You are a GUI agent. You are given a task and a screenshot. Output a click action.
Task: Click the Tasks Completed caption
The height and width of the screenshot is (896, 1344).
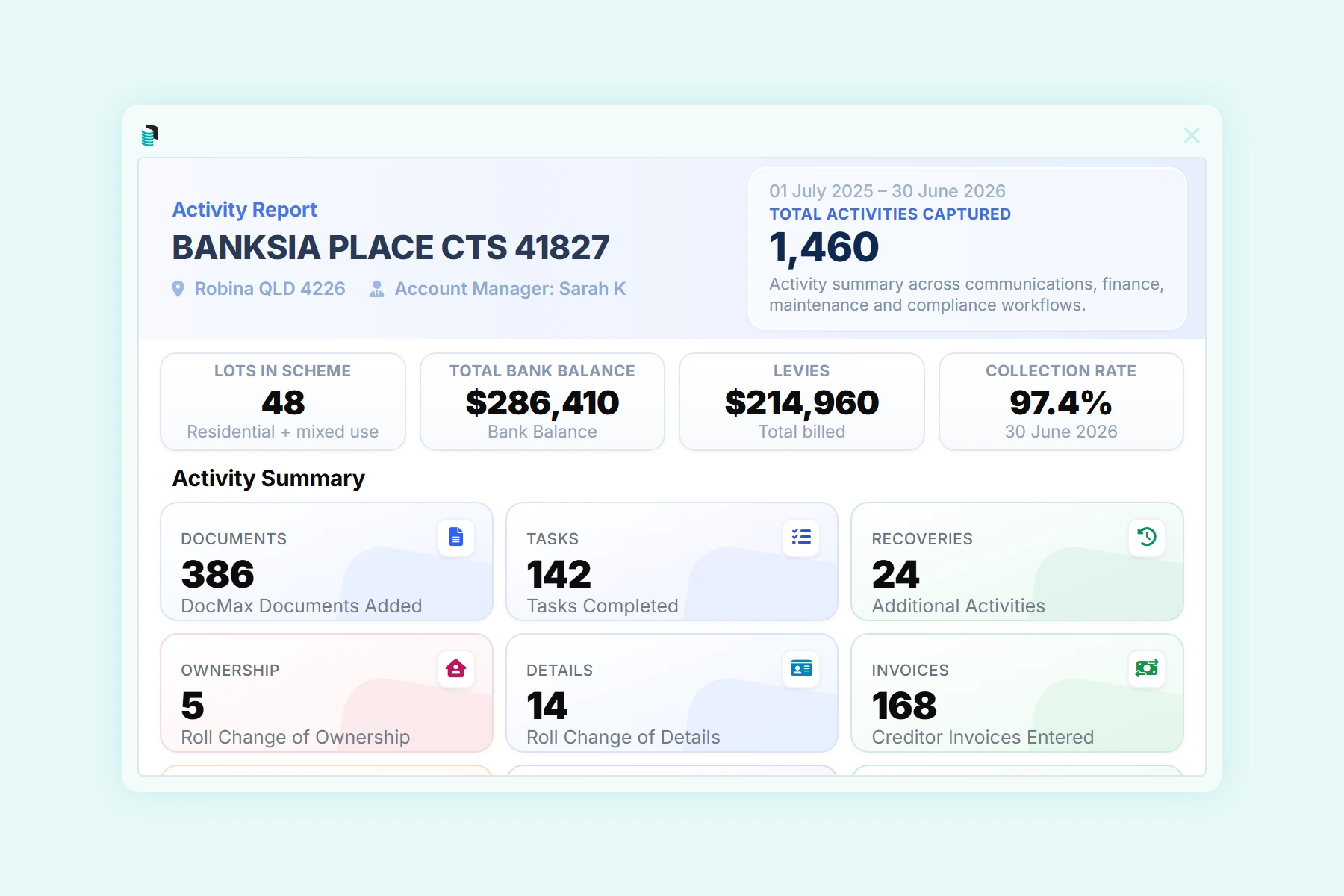pos(603,606)
